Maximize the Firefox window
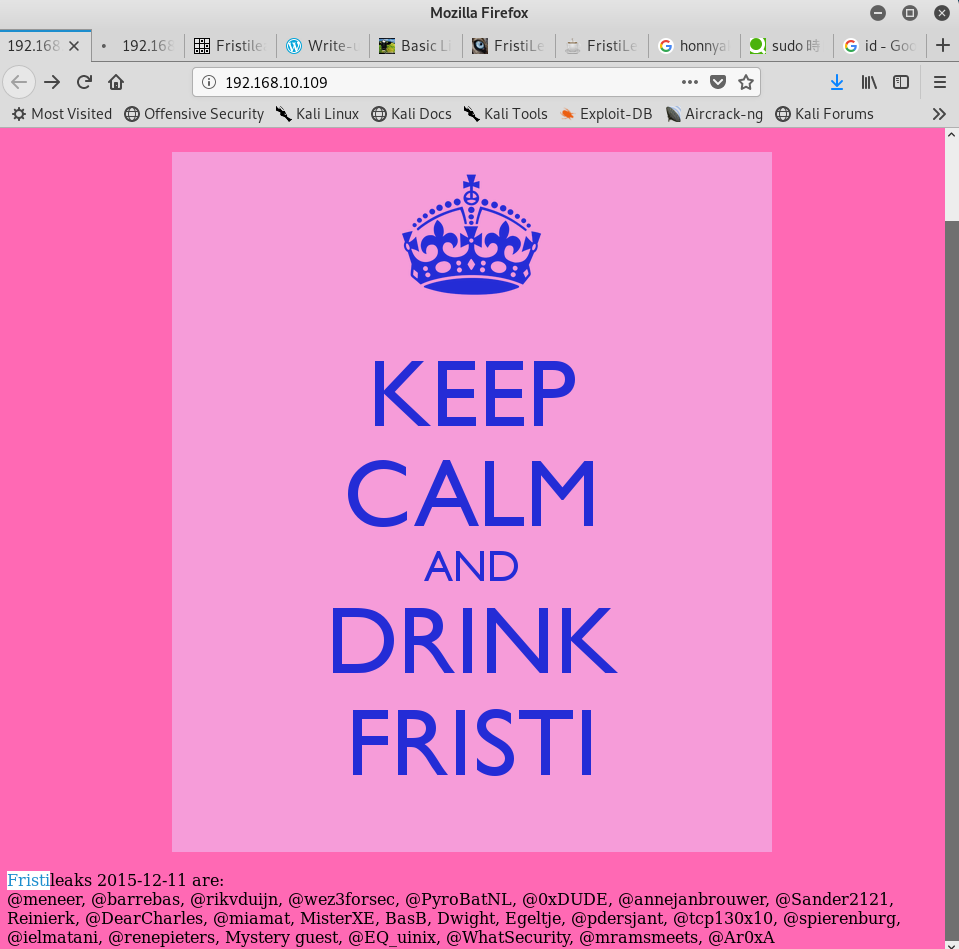The height and width of the screenshot is (949, 959). point(910,13)
